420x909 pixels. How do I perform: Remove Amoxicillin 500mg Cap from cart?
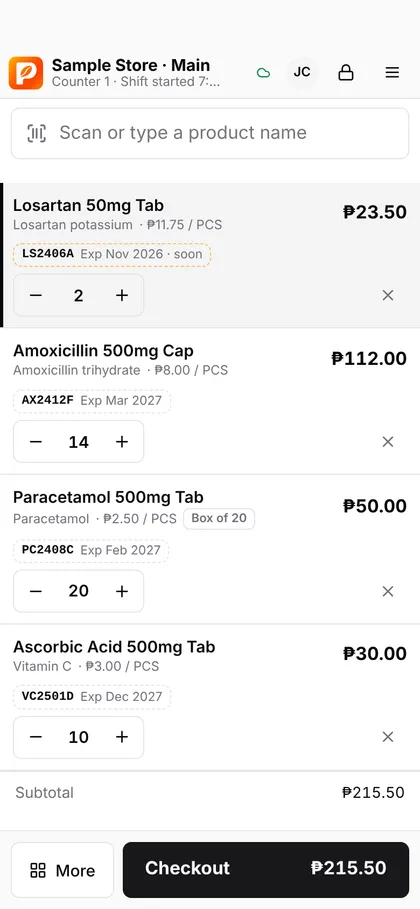pyautogui.click(x=388, y=442)
